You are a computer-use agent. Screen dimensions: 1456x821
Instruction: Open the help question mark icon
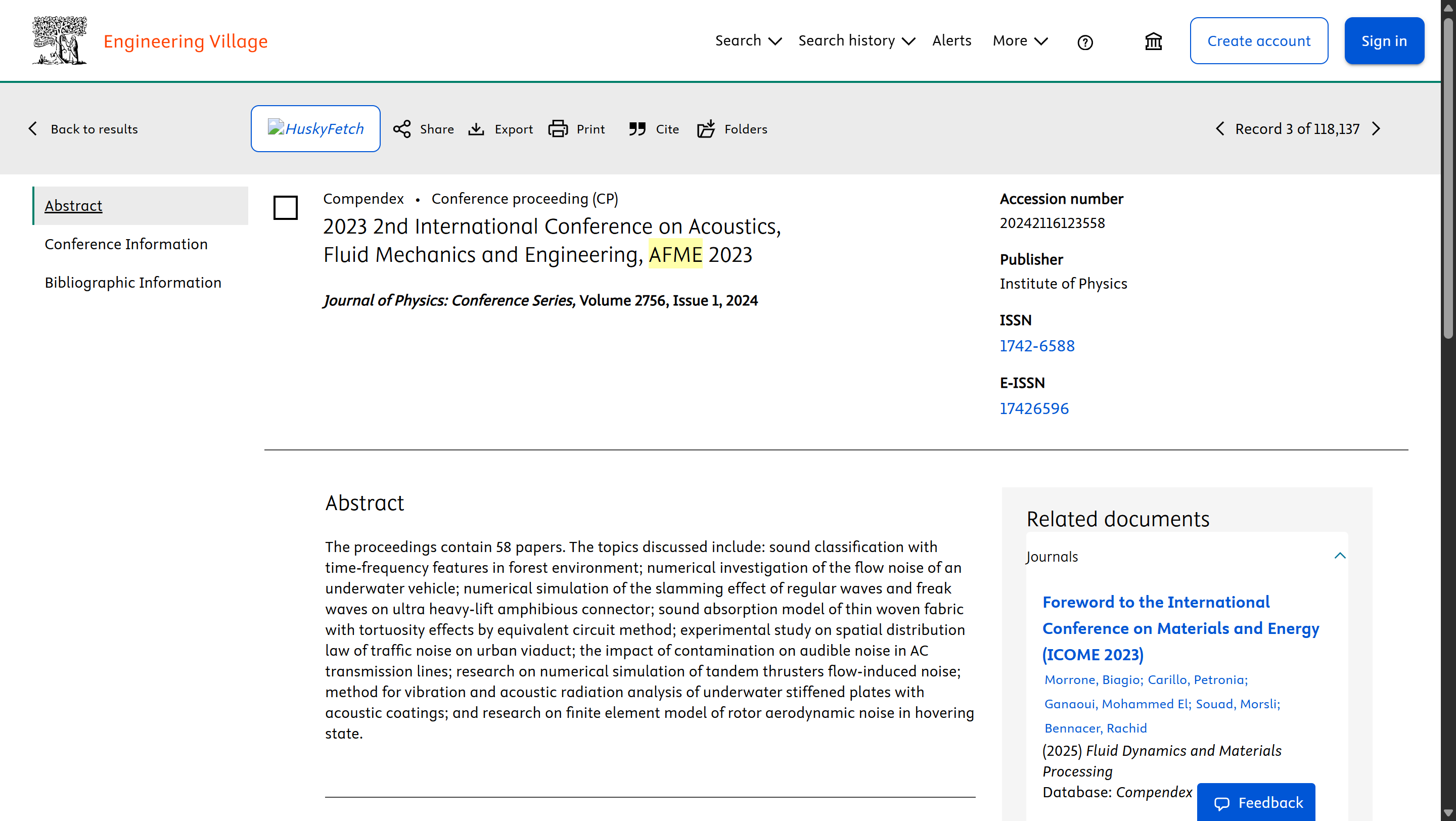pos(1085,42)
